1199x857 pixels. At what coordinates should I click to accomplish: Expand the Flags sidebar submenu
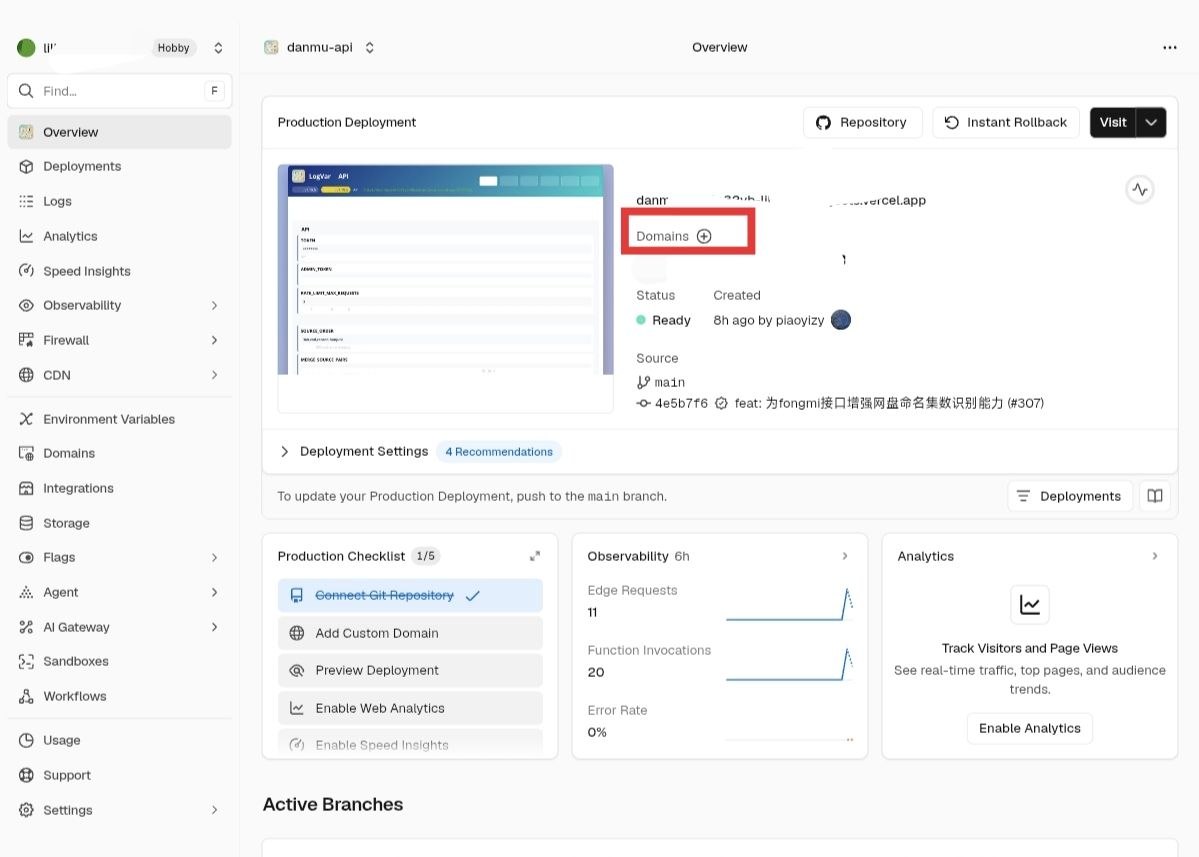[x=214, y=557]
